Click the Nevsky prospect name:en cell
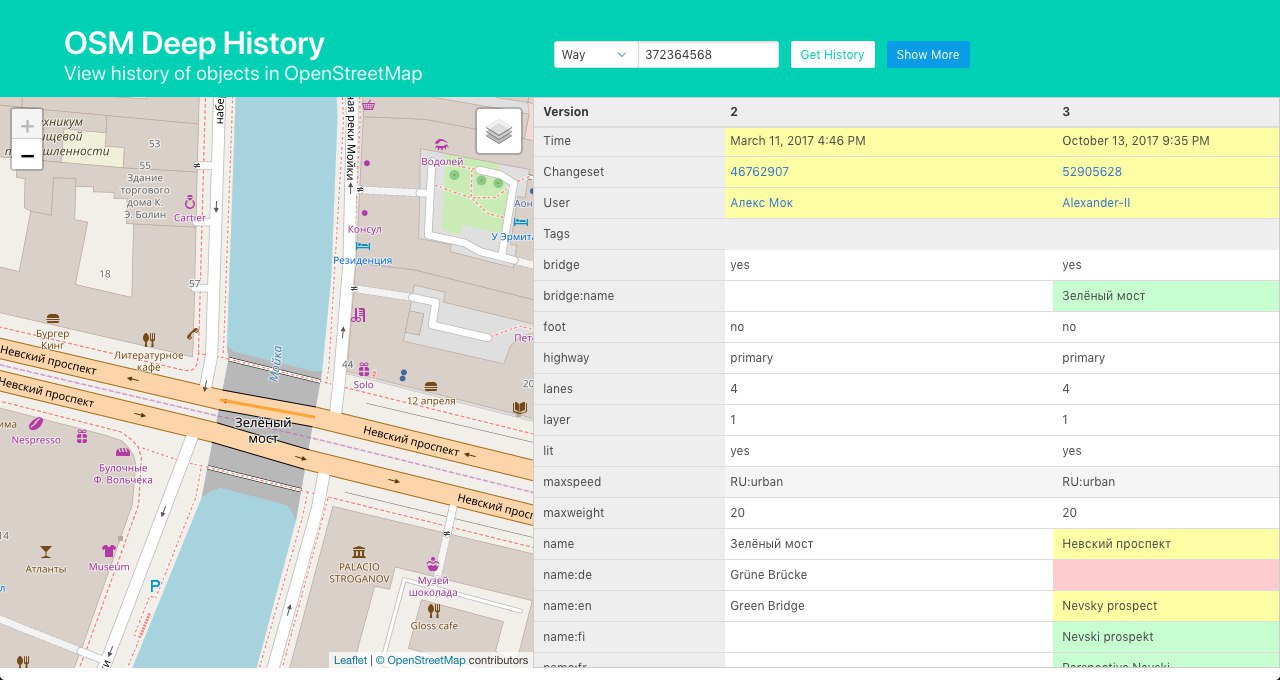Image resolution: width=1280 pixels, height=680 pixels. pyautogui.click(x=1166, y=606)
